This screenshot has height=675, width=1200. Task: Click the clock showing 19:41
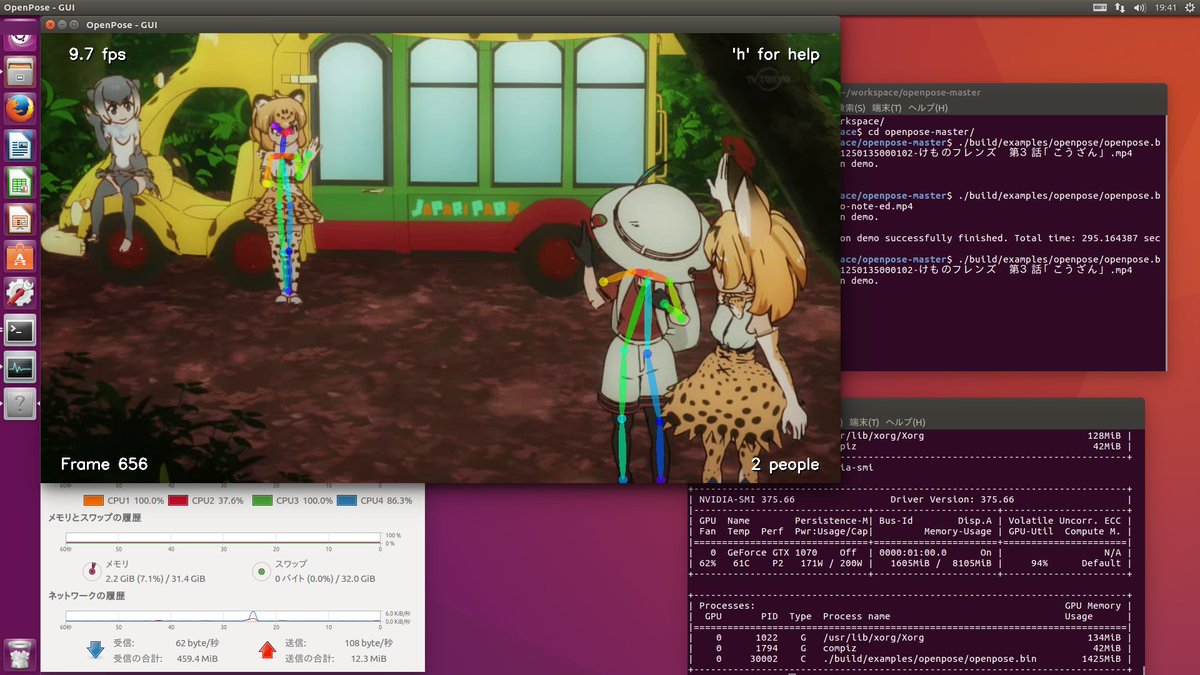1165,8
